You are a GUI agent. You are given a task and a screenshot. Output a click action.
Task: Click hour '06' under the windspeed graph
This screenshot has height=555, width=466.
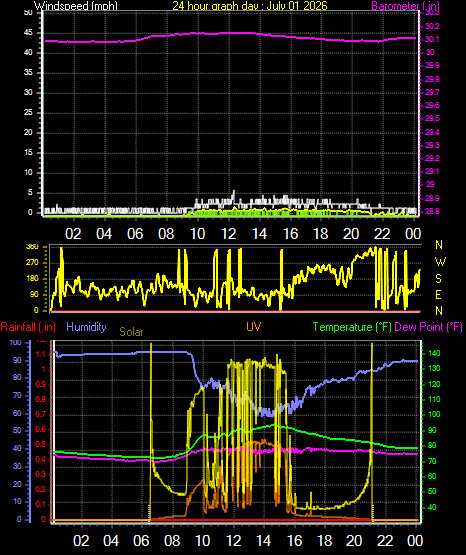pos(135,234)
